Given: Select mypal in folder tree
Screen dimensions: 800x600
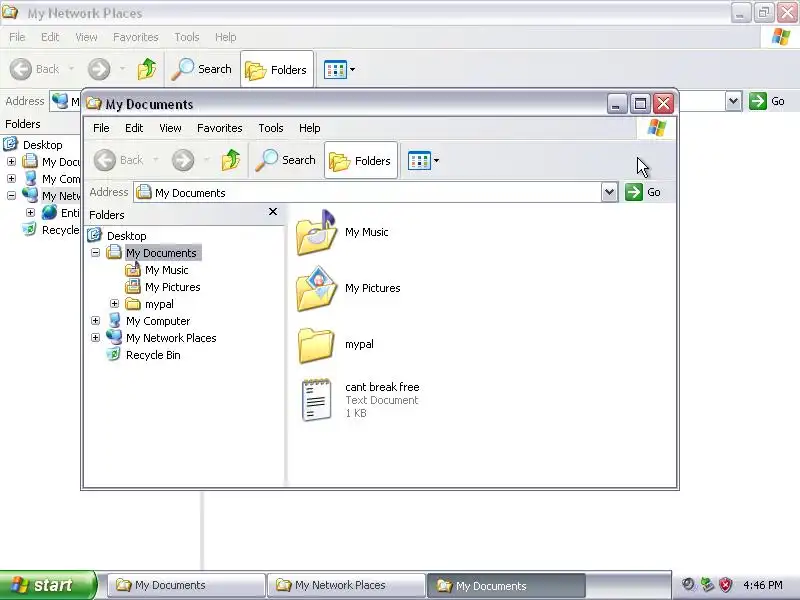Looking at the screenshot, I should [159, 304].
